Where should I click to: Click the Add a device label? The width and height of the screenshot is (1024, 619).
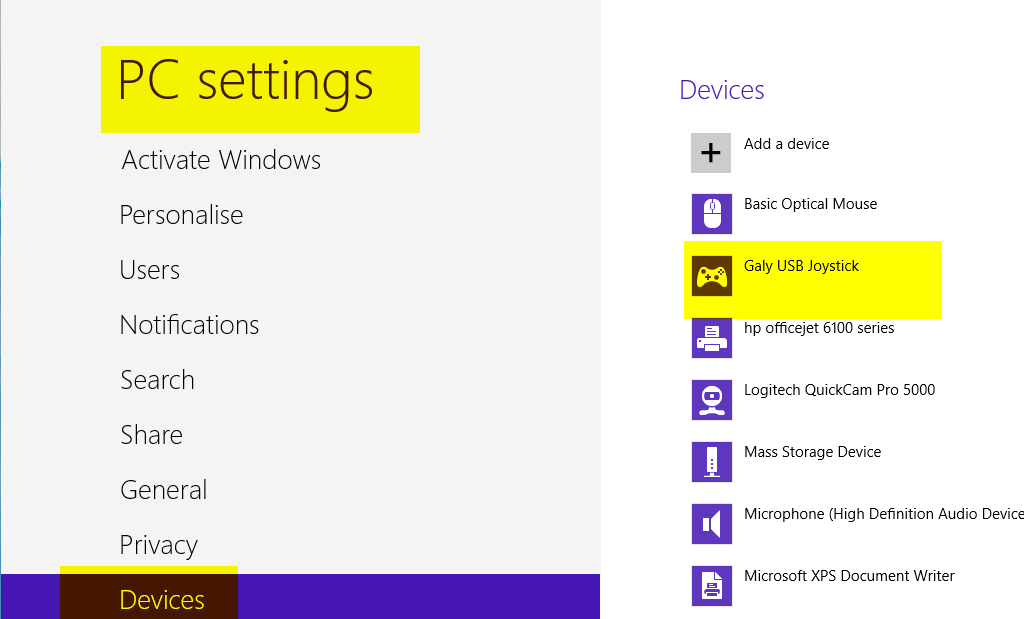[x=786, y=144]
